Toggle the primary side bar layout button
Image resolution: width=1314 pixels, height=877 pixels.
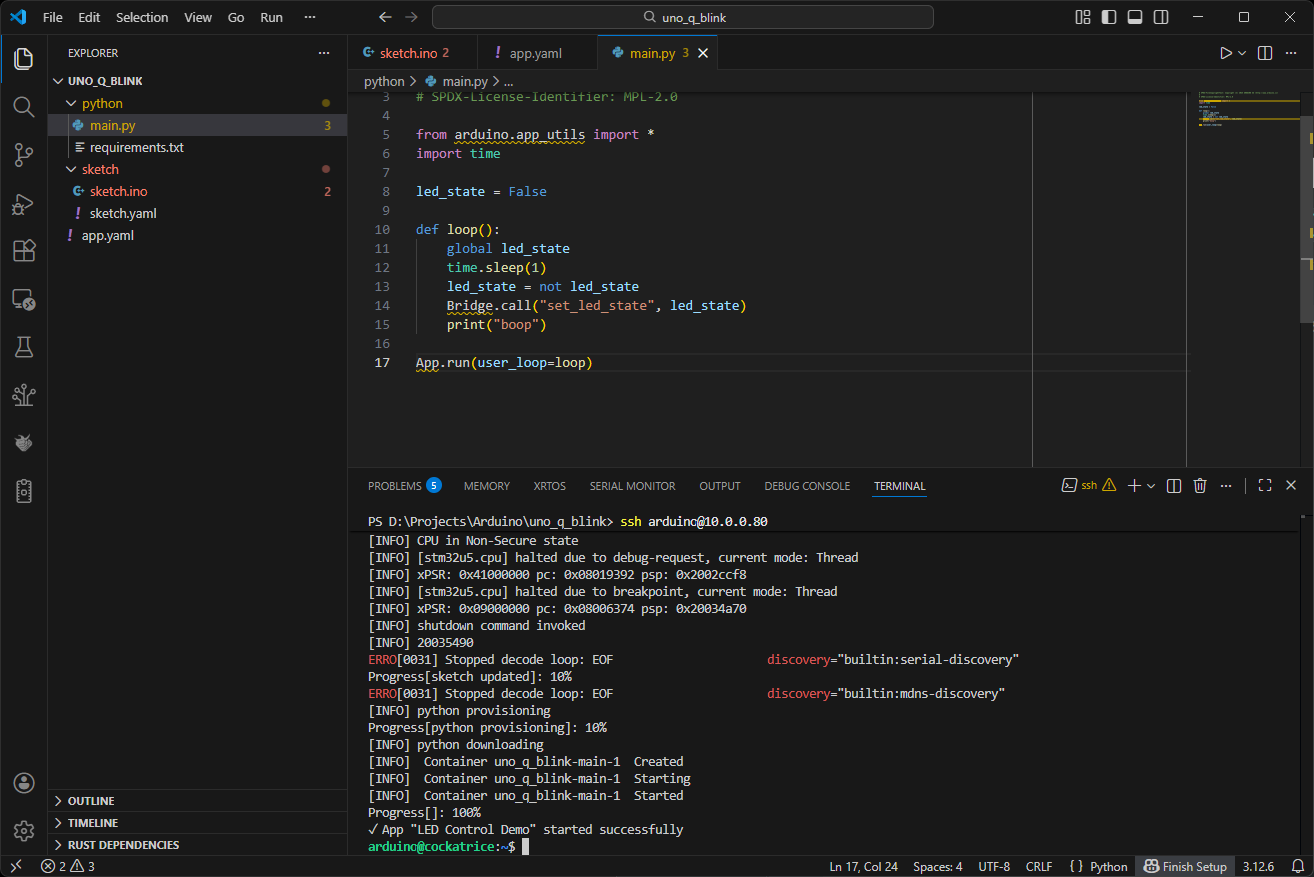point(1109,17)
